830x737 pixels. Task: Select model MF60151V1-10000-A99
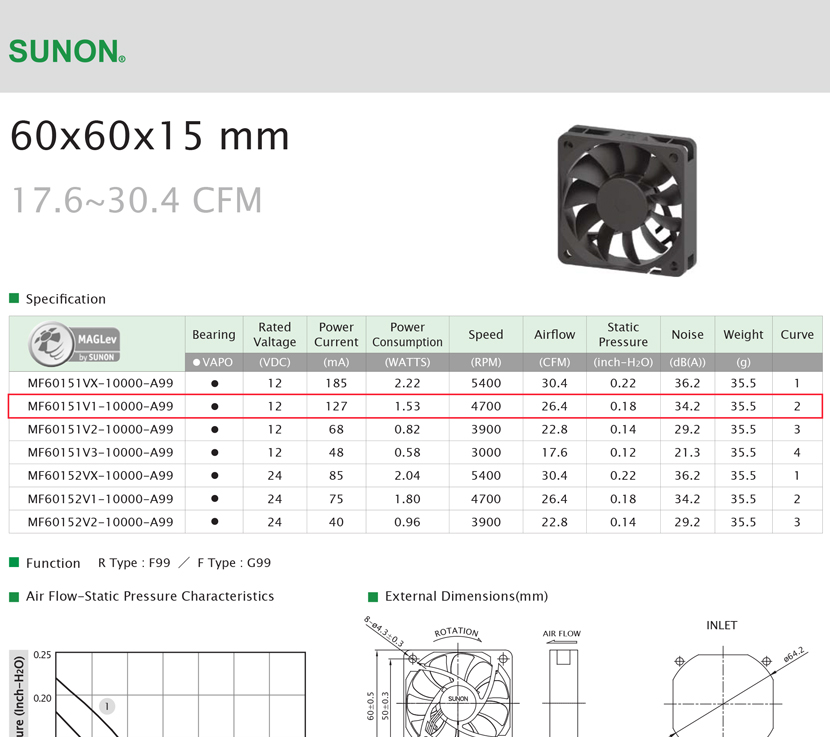[101, 406]
